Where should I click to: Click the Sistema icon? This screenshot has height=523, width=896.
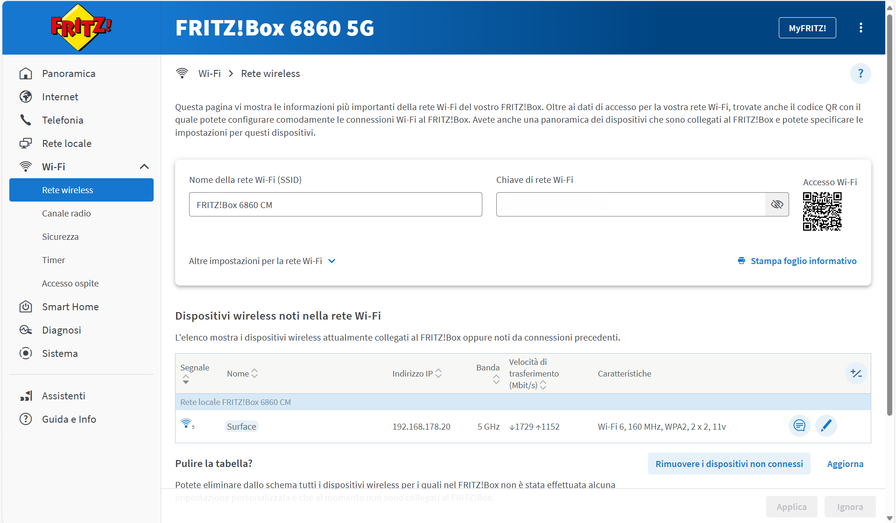pyautogui.click(x=26, y=353)
